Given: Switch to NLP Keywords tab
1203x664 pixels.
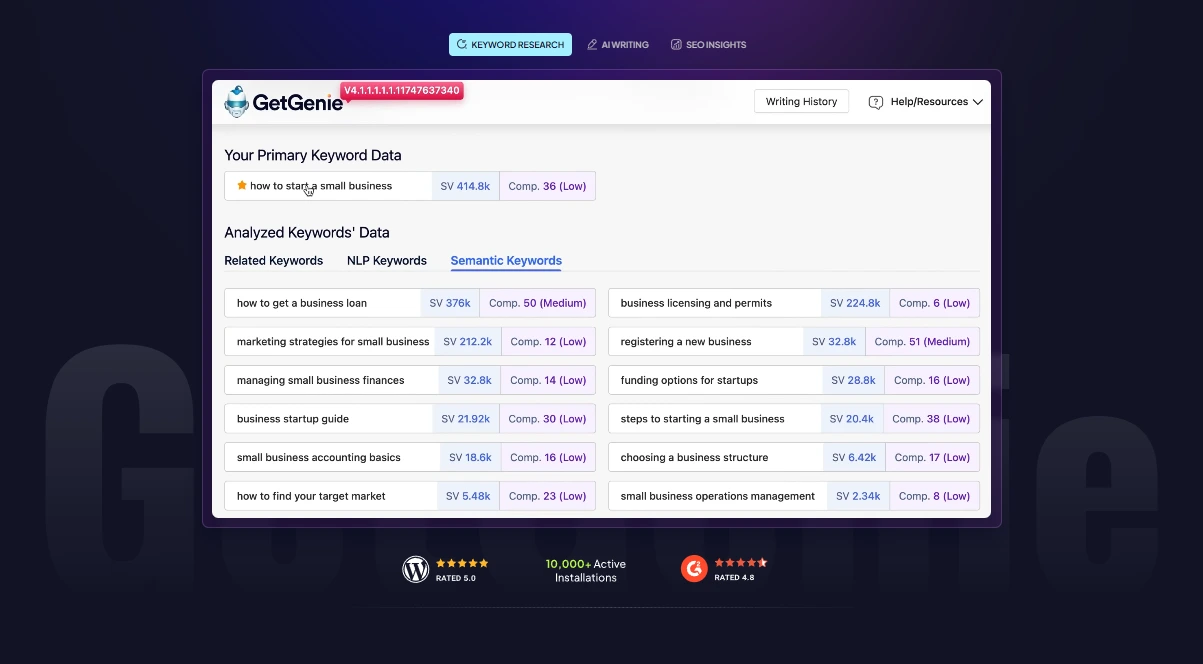Looking at the screenshot, I should click(387, 260).
